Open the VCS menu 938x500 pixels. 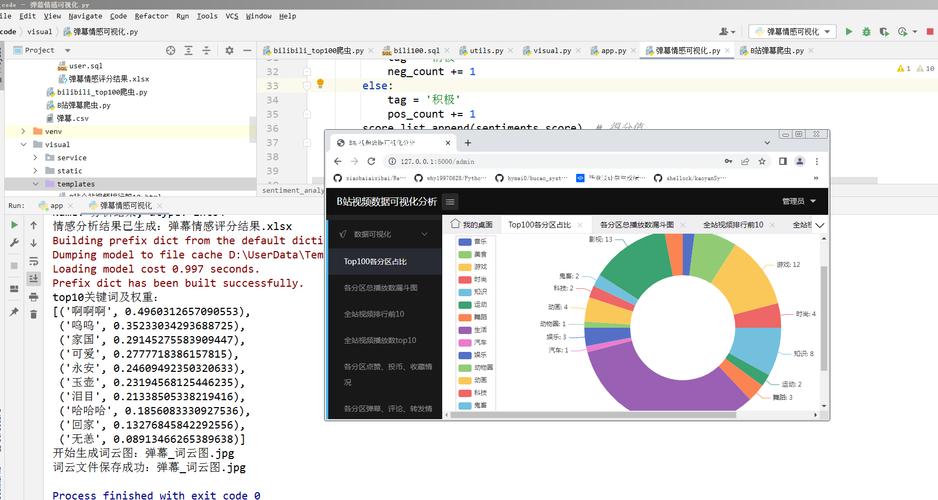point(232,16)
